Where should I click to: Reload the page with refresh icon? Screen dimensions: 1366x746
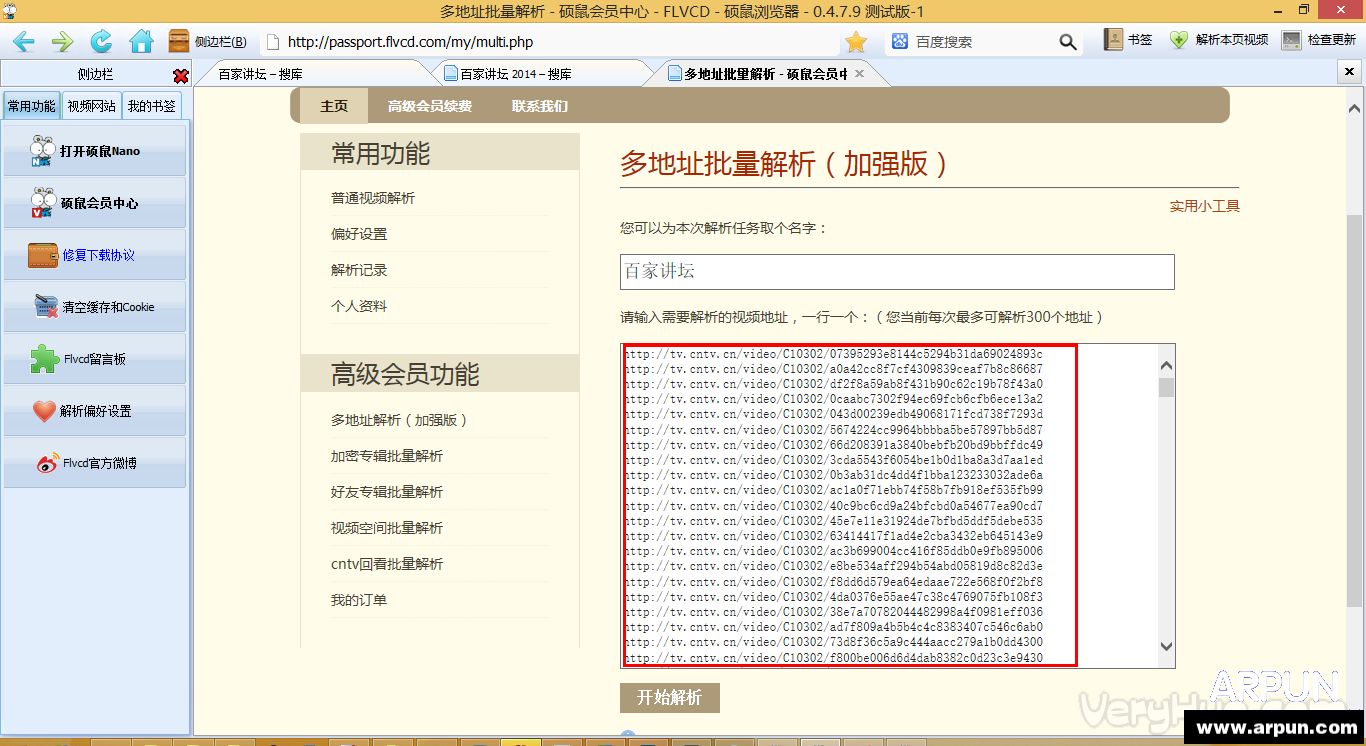point(101,42)
